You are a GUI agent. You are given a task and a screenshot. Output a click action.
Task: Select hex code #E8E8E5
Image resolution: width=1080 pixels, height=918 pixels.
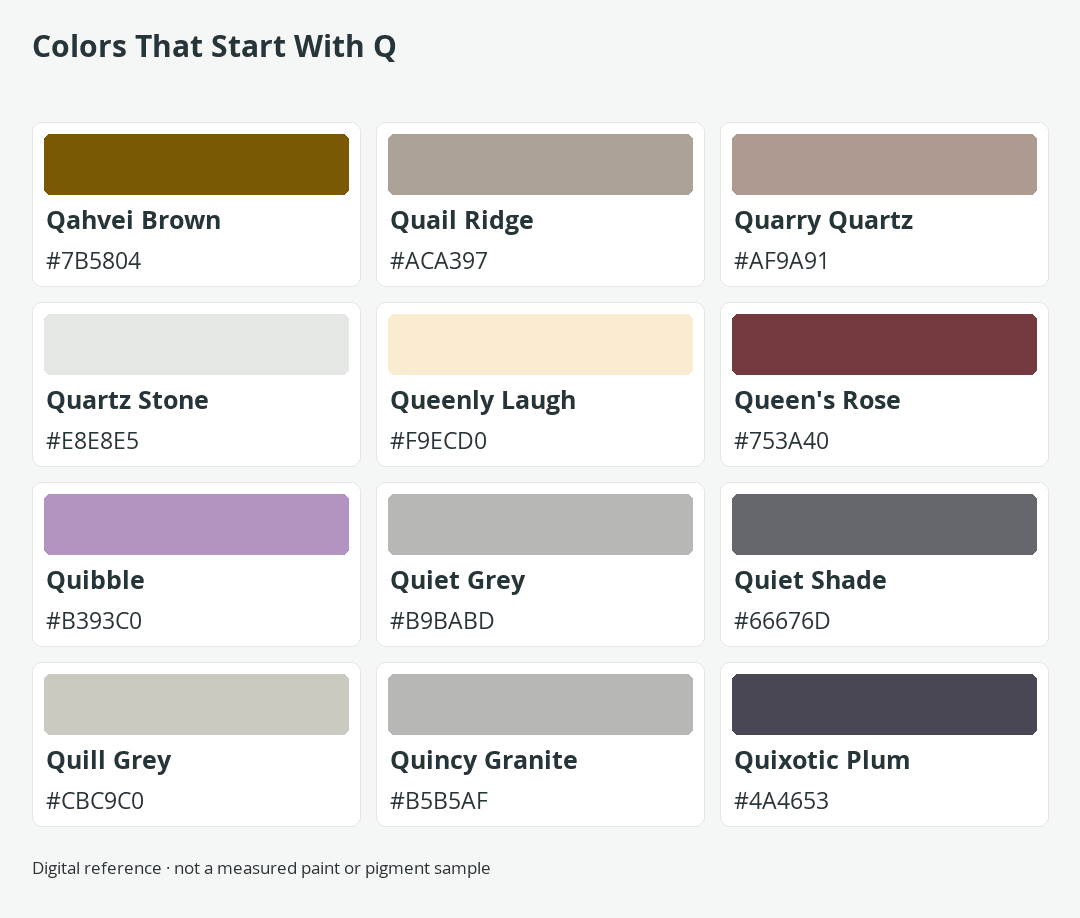[92, 441]
